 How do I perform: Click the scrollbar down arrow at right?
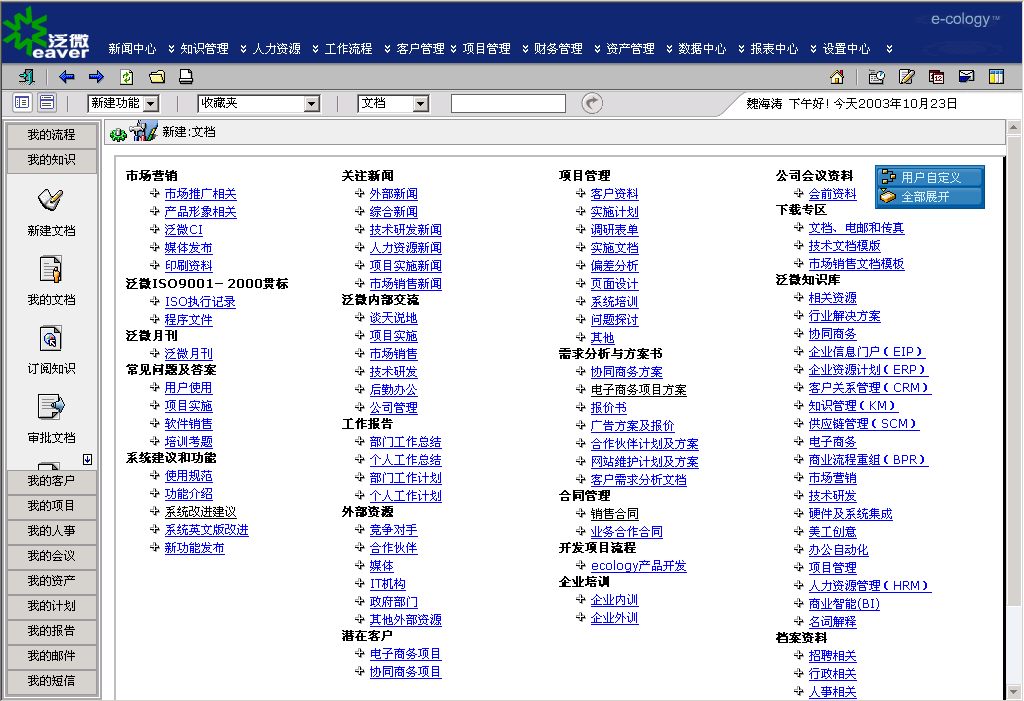(1014, 691)
